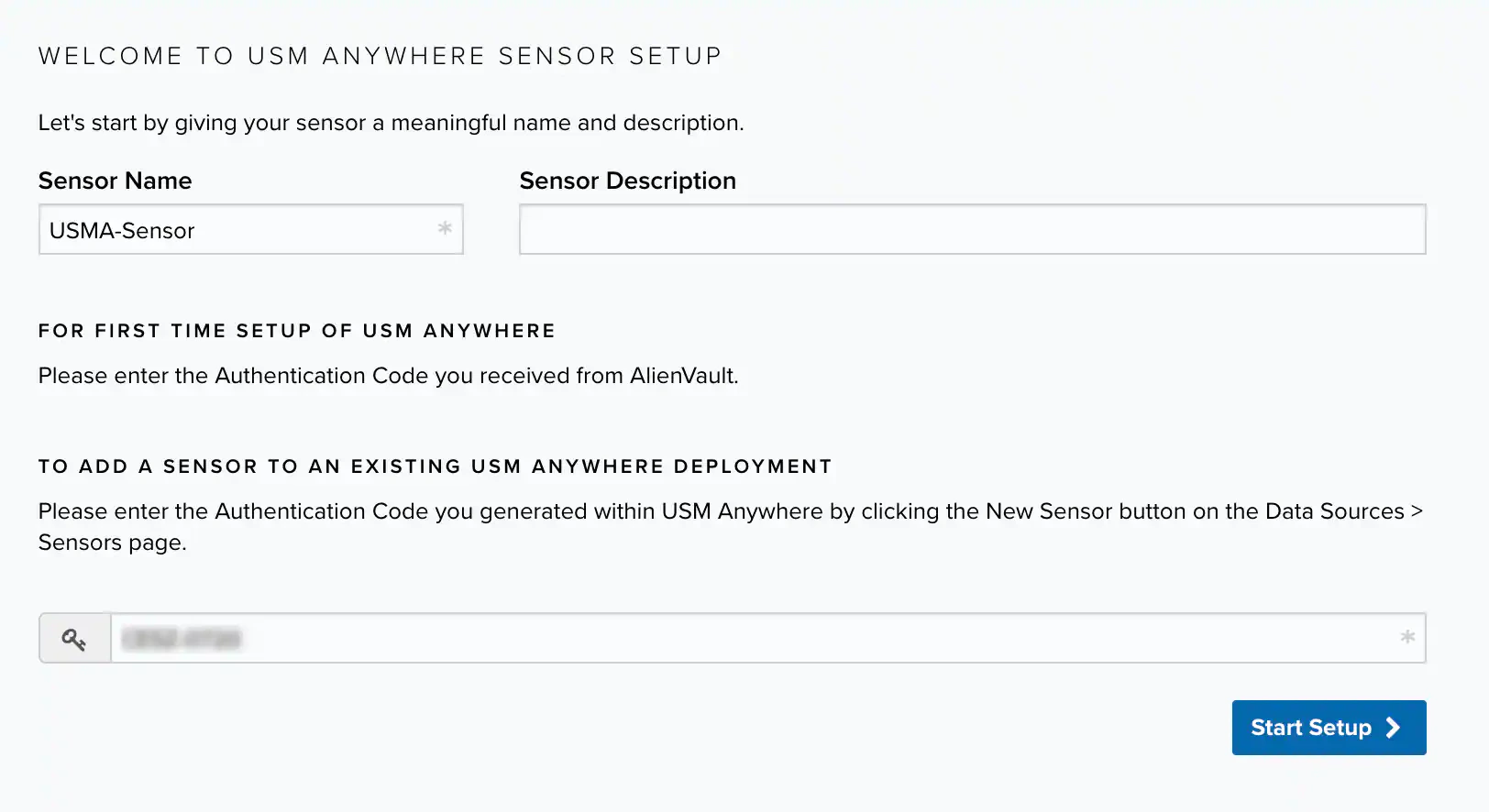Click the Welcome to USM Anywhere Sensor Setup heading
This screenshot has width=1489, height=812.
tap(380, 56)
